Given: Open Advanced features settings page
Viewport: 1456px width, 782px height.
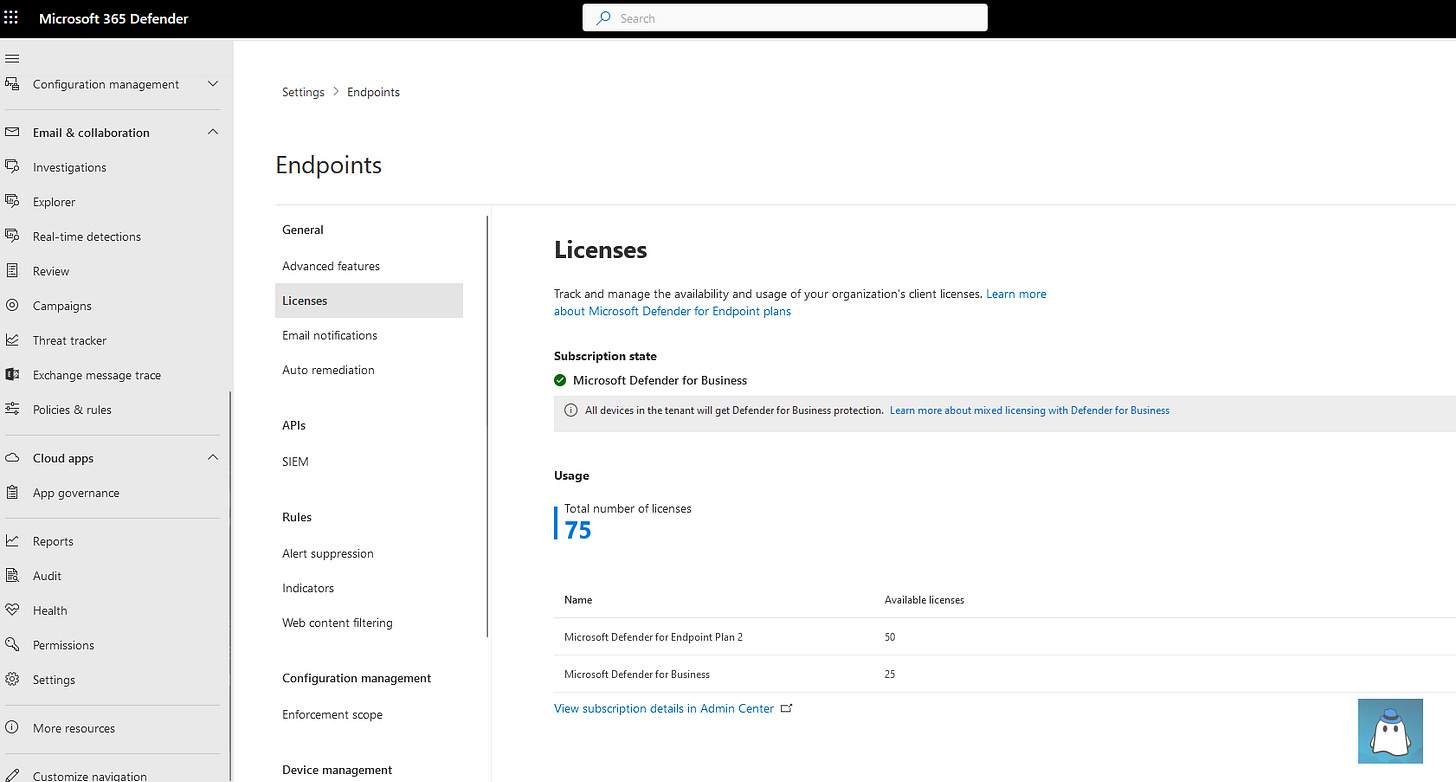Looking at the screenshot, I should click(331, 266).
